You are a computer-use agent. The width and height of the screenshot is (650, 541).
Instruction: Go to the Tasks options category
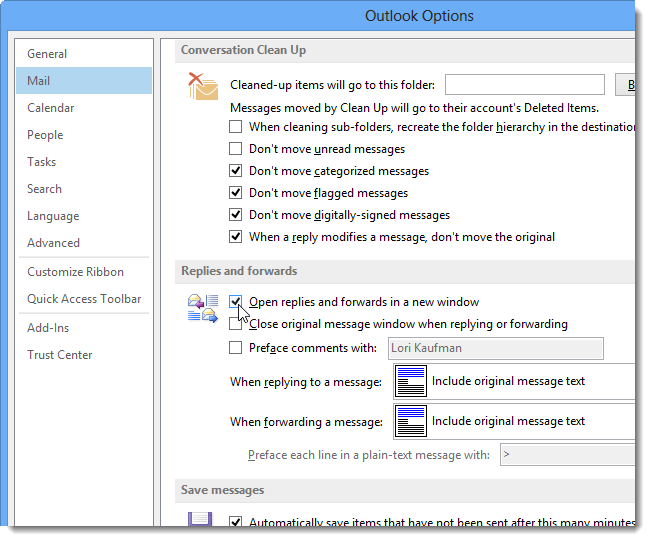click(x=84, y=162)
